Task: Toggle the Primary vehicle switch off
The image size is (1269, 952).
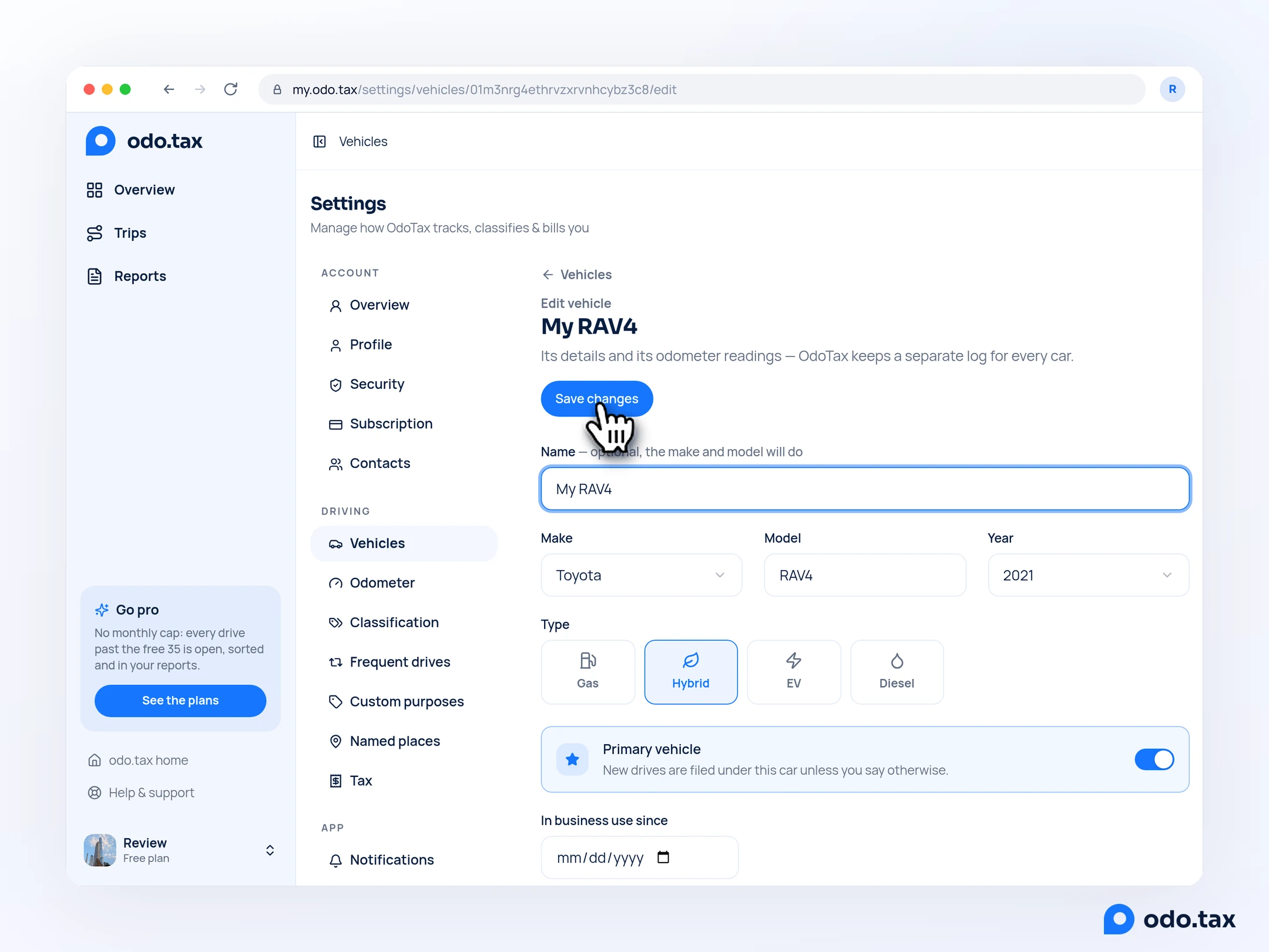Action: pyautogui.click(x=1154, y=759)
